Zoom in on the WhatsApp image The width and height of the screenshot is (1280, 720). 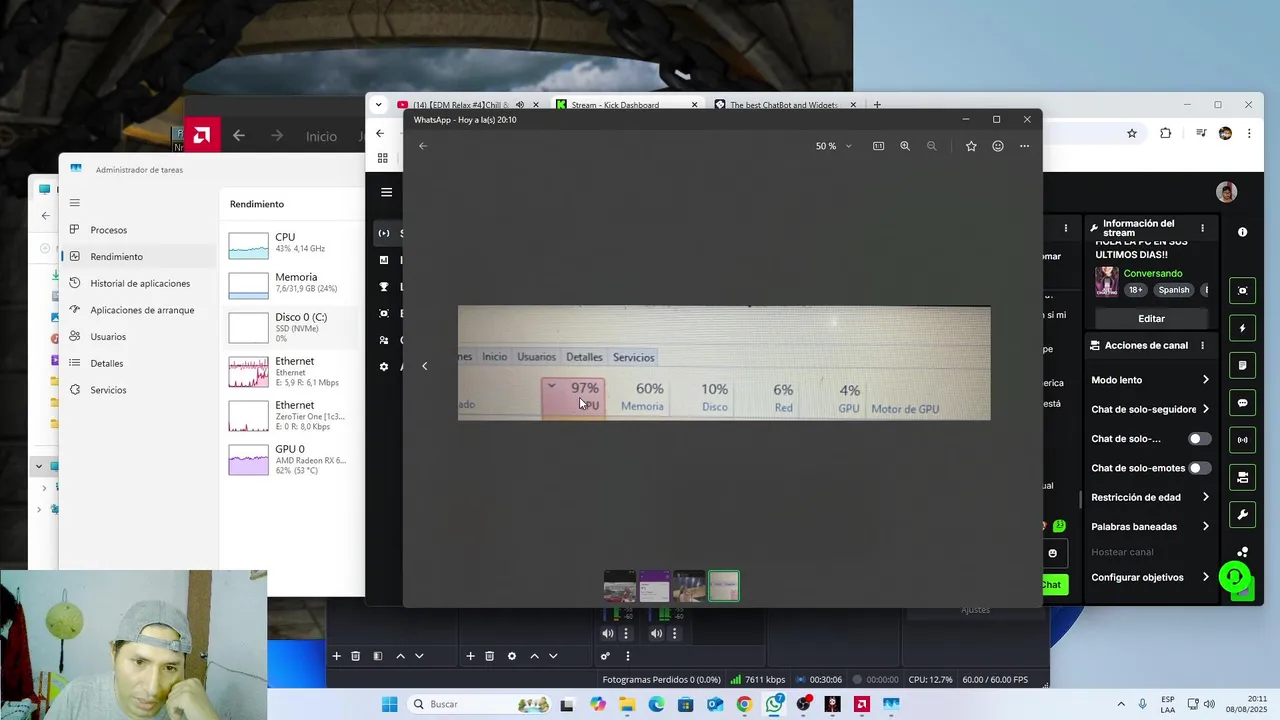point(905,146)
